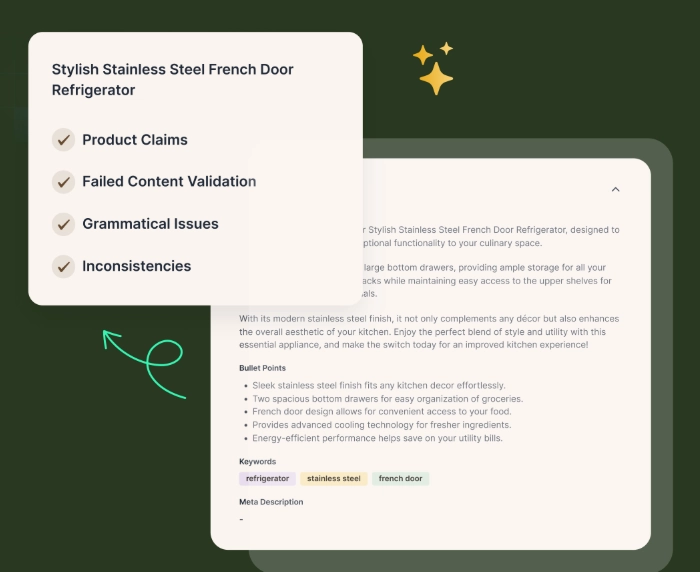The height and width of the screenshot is (572, 700).
Task: Click the large gold sparkle icon
Action: coord(436,78)
